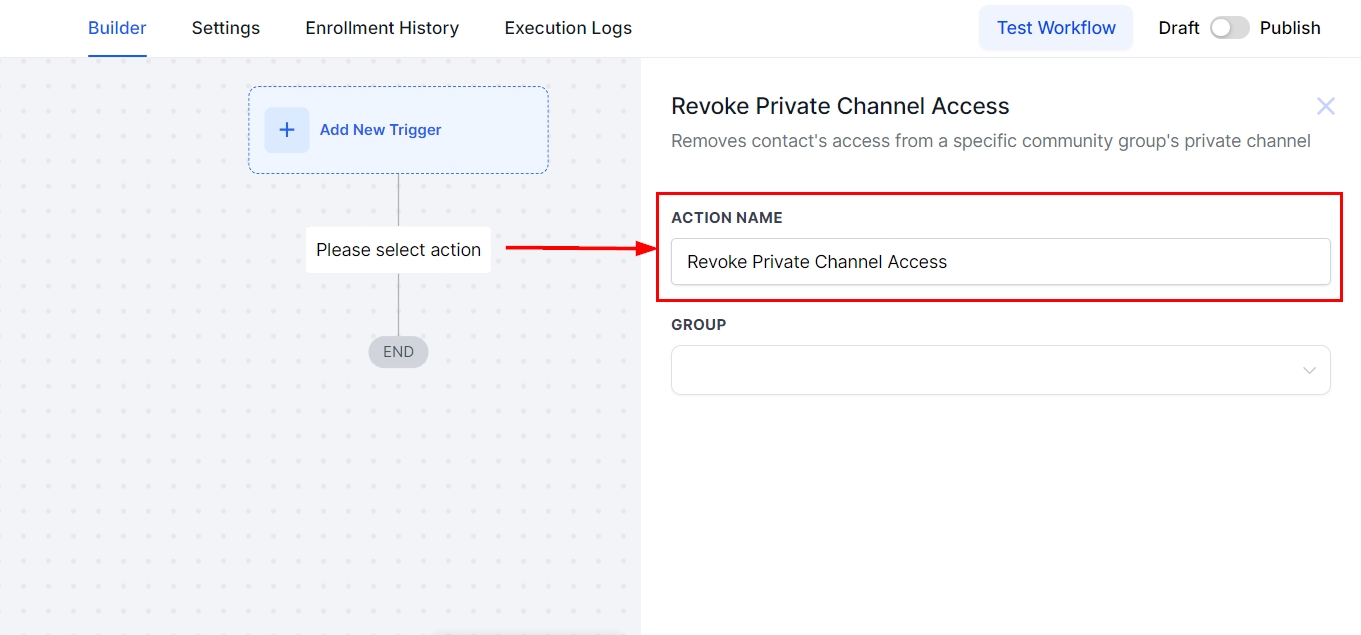Focus the Action Name input field
Screen dimensions: 1361x635
[x=1000, y=262]
